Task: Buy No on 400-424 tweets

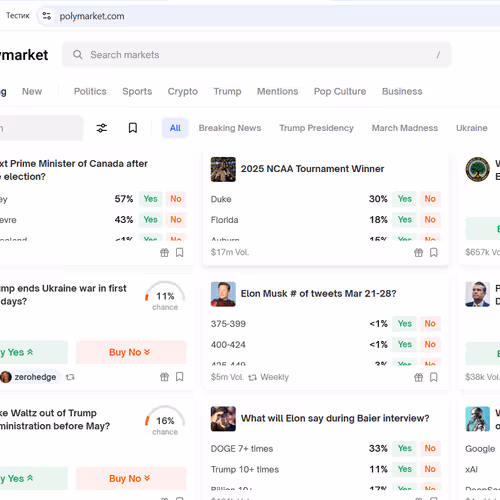Action: tap(430, 344)
